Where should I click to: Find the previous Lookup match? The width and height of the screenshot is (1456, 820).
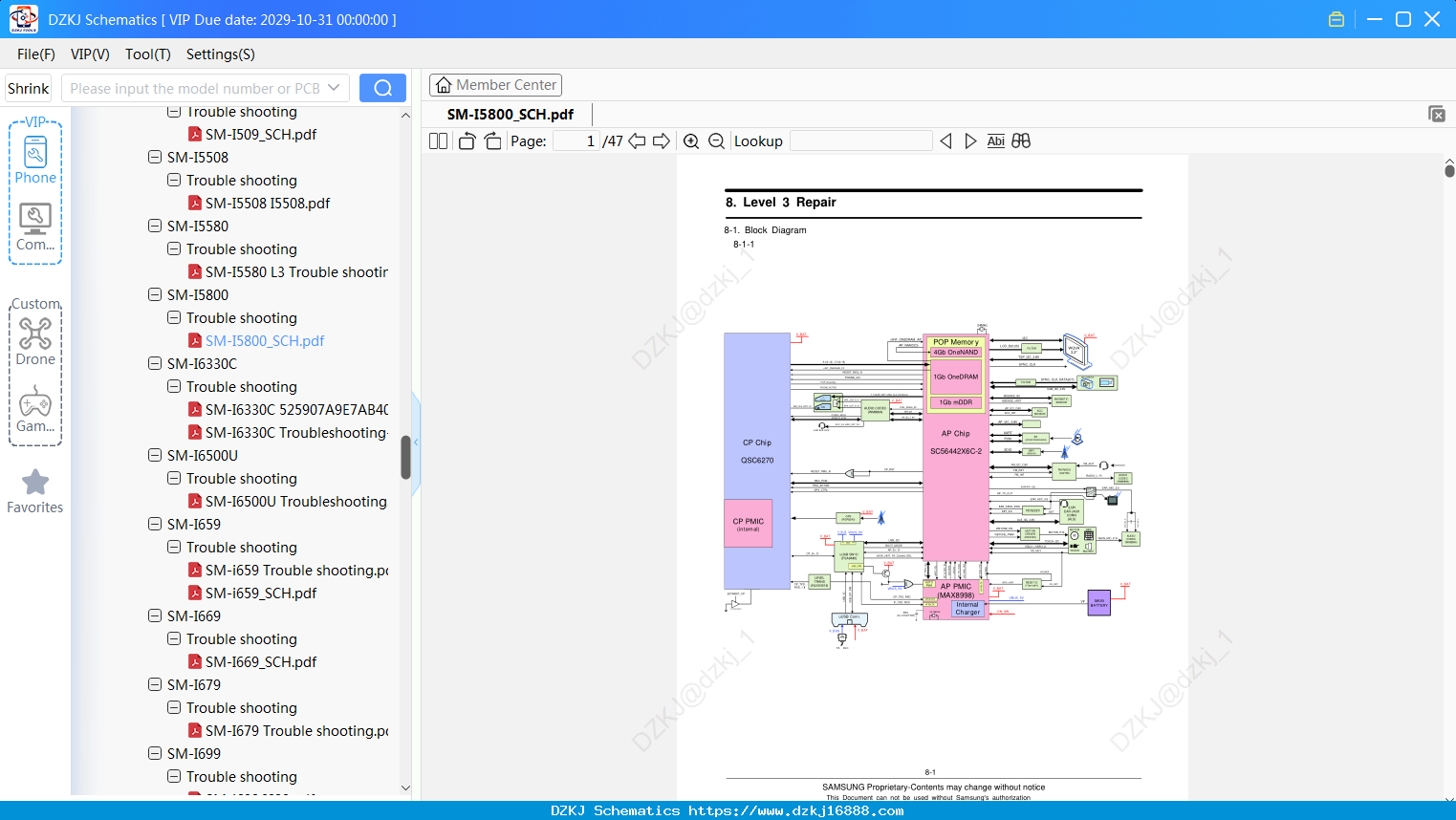(x=945, y=141)
